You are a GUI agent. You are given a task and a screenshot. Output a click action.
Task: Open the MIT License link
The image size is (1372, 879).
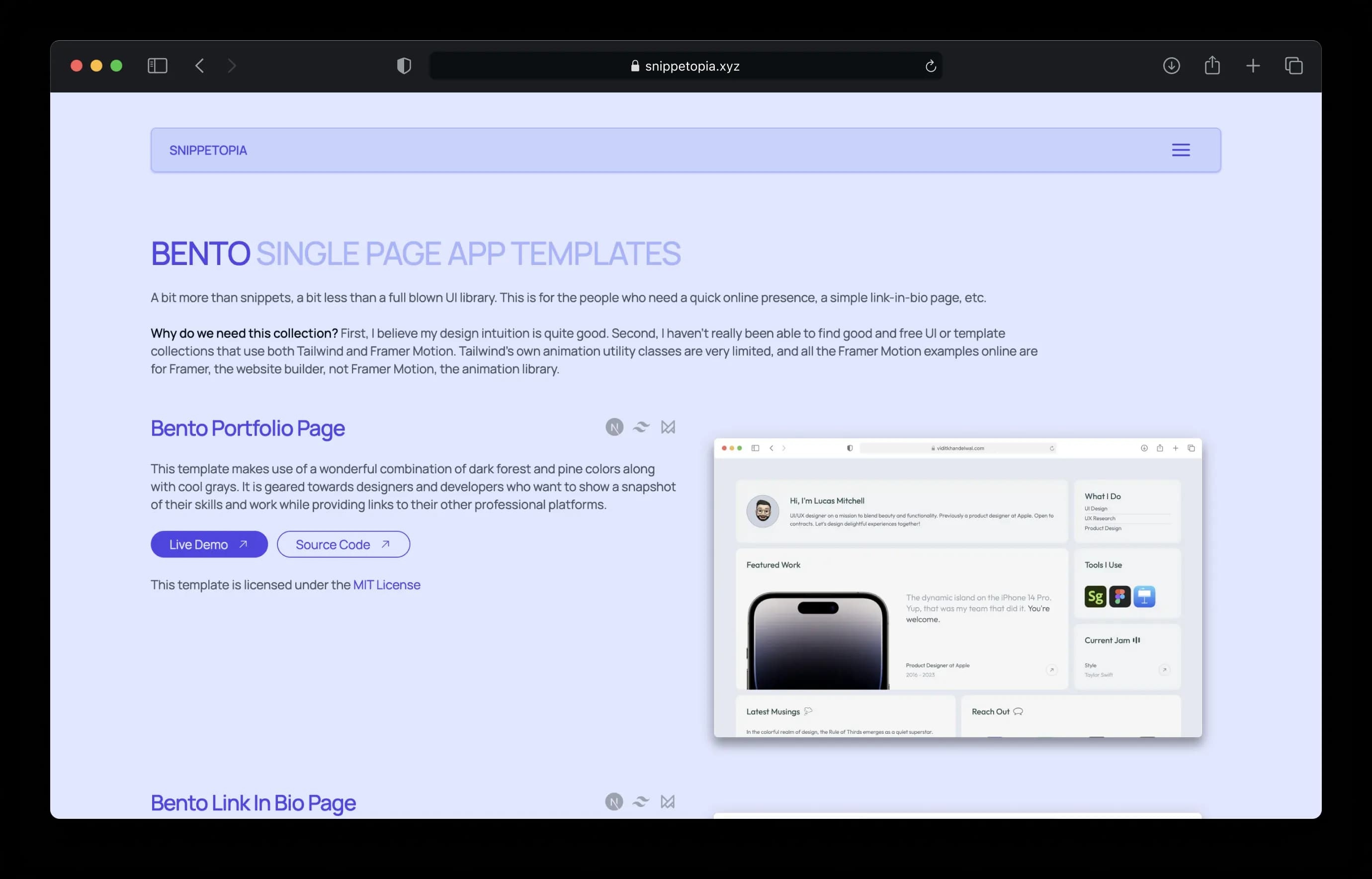(386, 585)
